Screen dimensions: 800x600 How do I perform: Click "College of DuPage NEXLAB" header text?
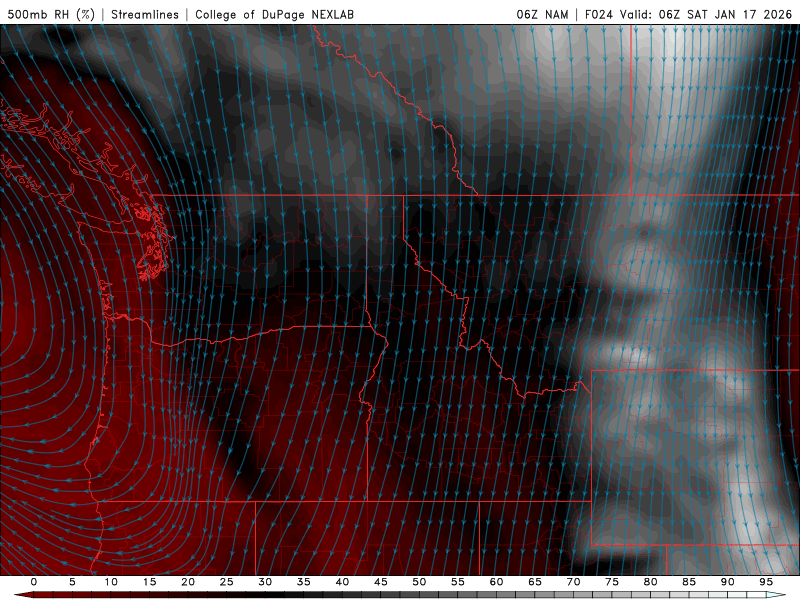tap(274, 14)
